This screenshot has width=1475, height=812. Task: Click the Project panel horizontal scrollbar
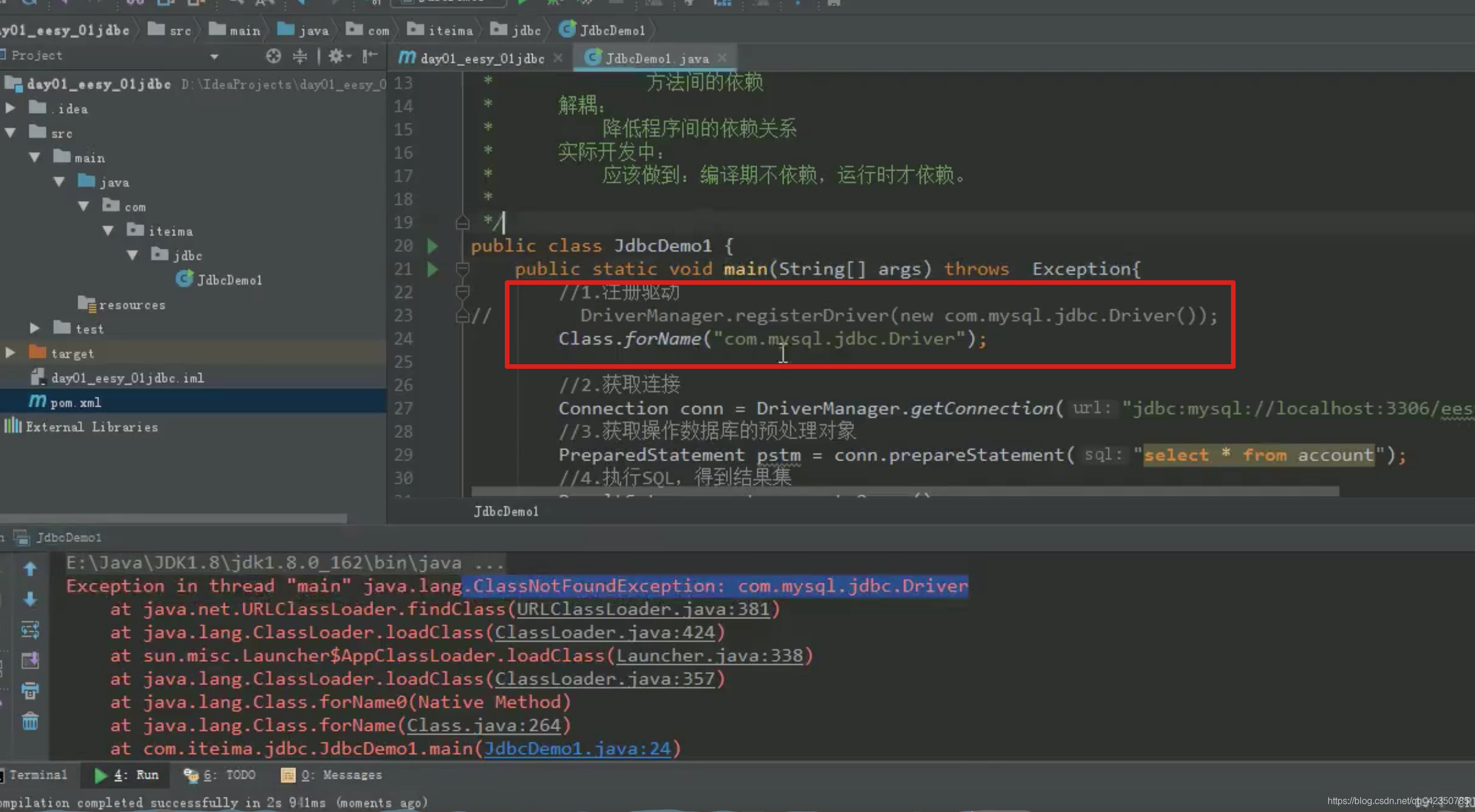(x=173, y=518)
